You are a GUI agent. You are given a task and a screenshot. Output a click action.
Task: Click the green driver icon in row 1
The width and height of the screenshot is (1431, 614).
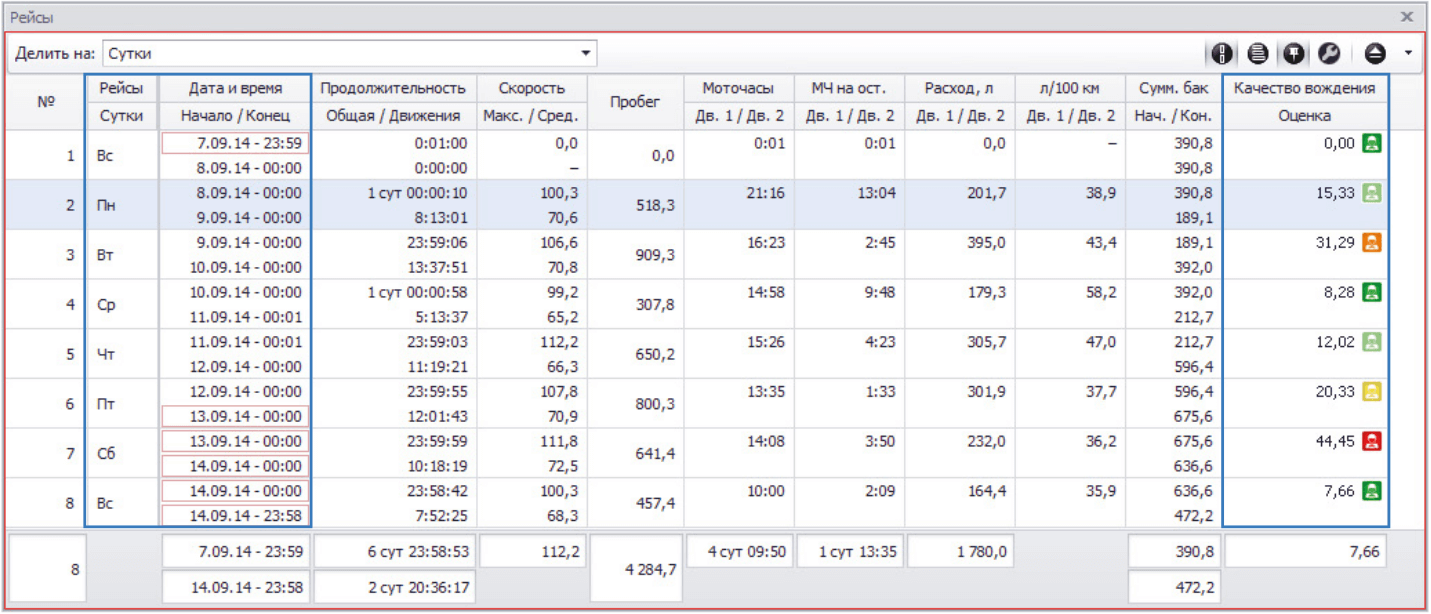point(1372,143)
